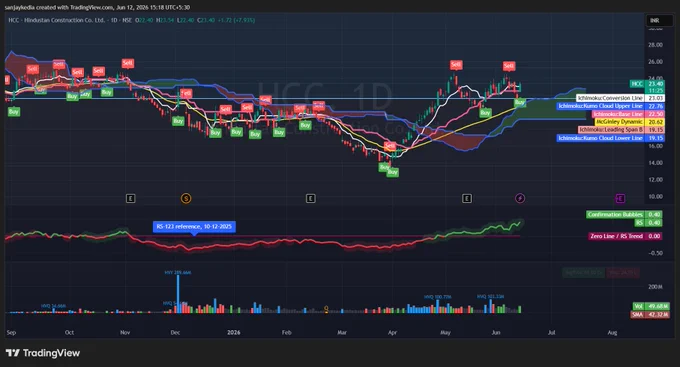Click the Dec label on the time axis
Screen dimensions: 680x367
(175, 332)
